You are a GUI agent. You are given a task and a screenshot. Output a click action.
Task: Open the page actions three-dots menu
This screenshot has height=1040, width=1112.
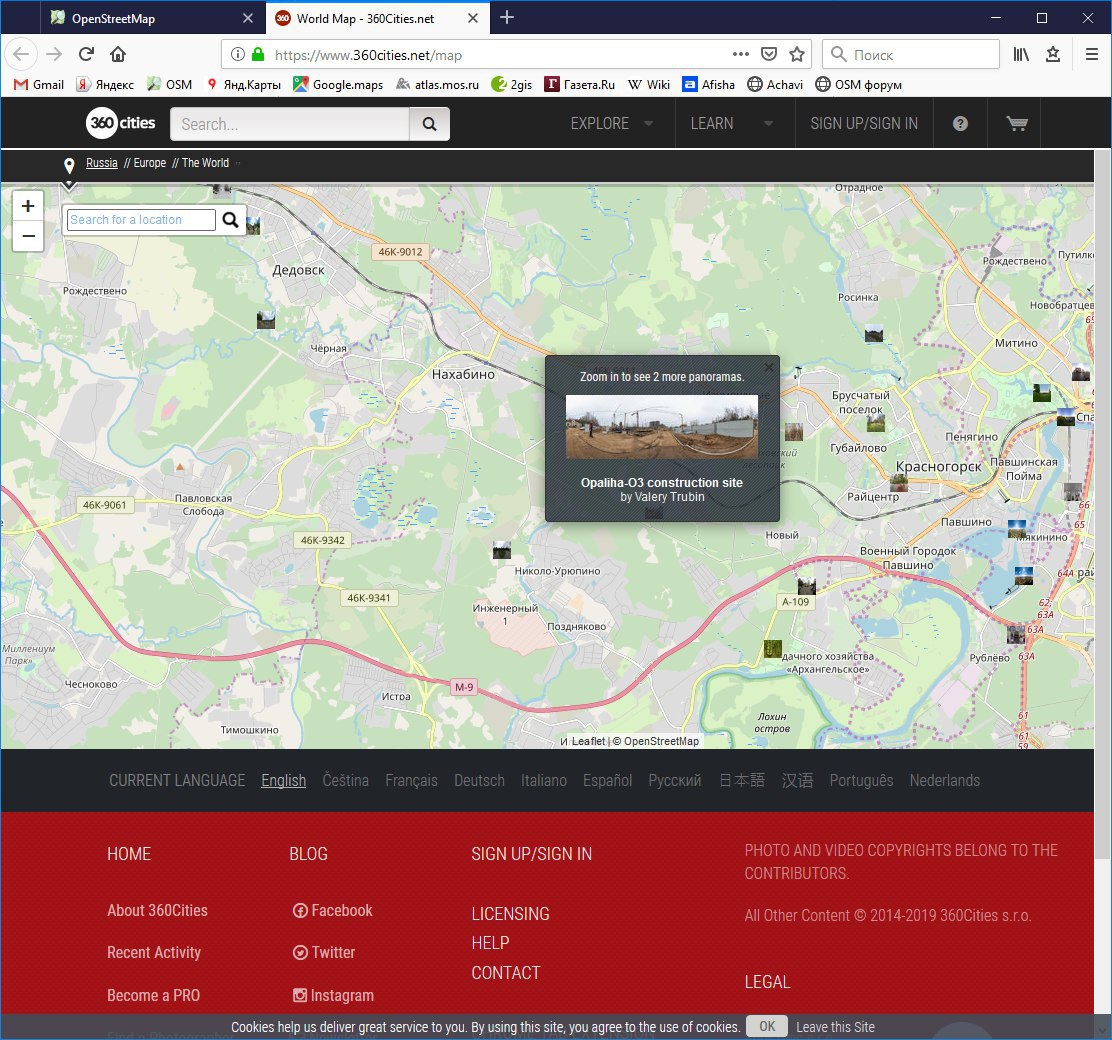point(740,54)
